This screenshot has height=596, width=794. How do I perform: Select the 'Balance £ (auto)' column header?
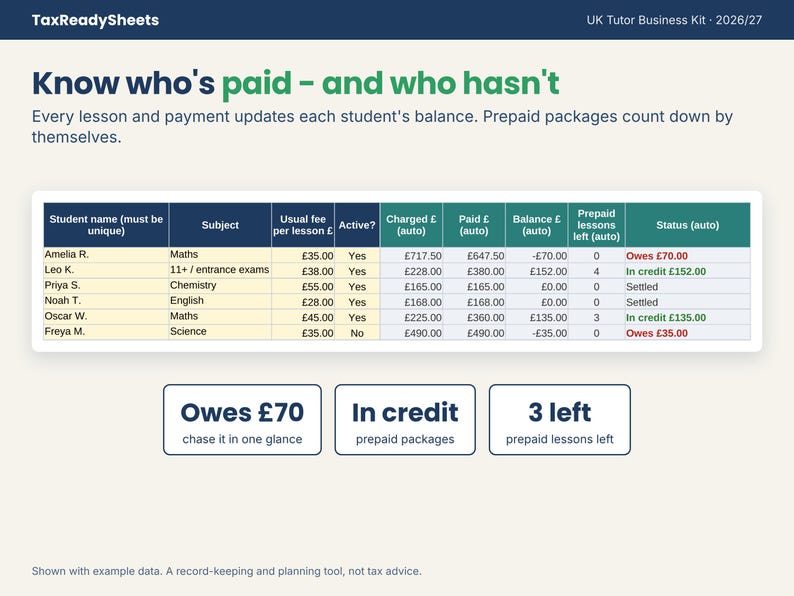click(537, 225)
